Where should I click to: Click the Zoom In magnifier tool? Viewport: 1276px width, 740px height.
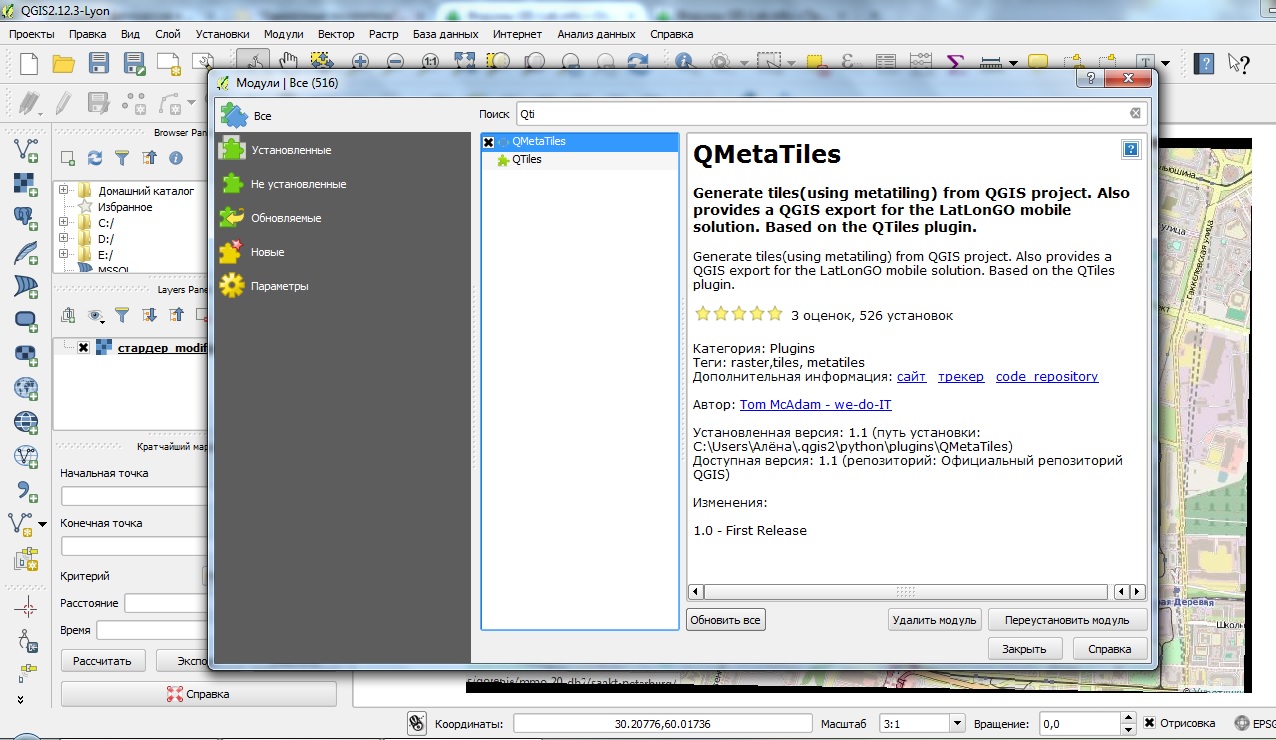tap(360, 63)
